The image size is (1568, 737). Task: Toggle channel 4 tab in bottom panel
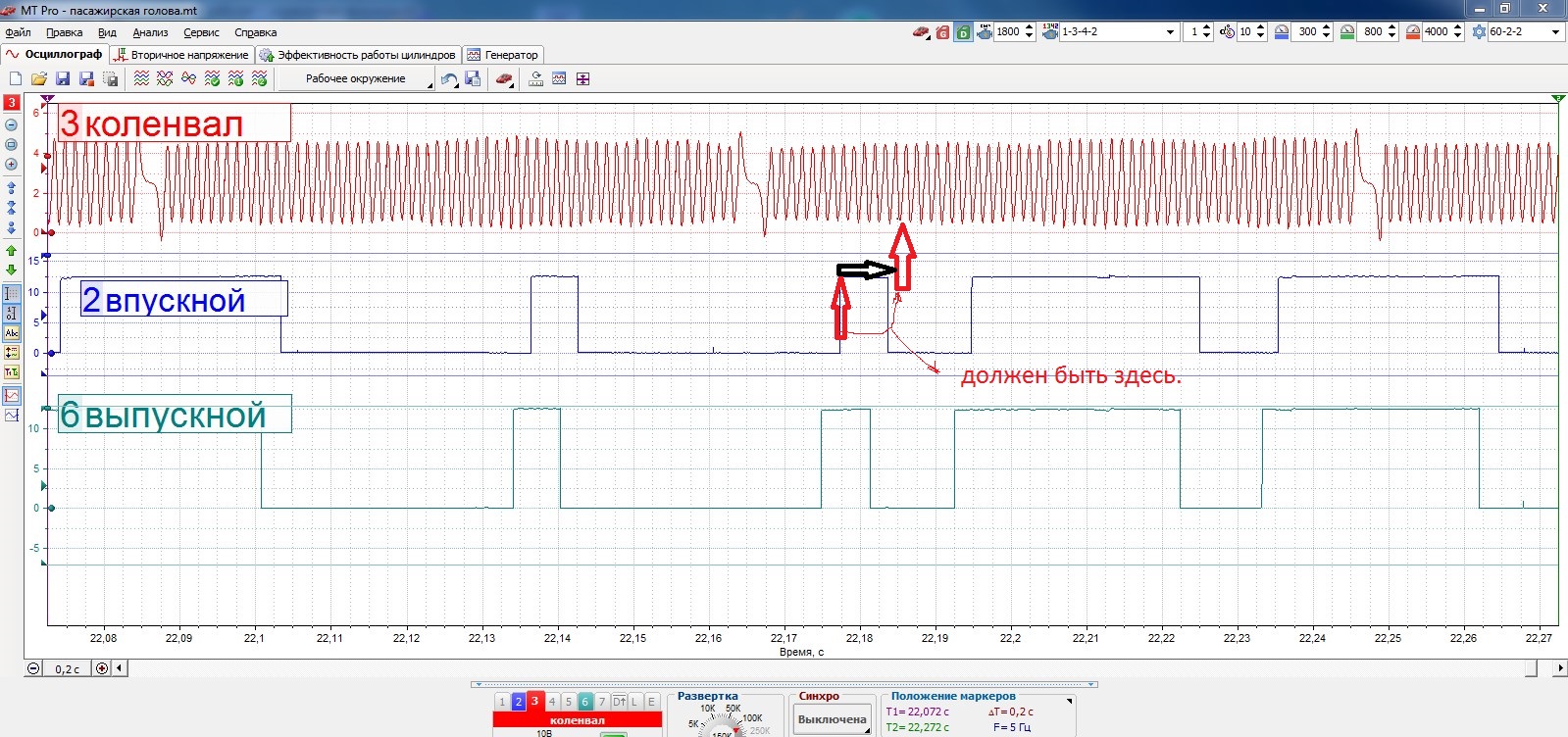(552, 702)
